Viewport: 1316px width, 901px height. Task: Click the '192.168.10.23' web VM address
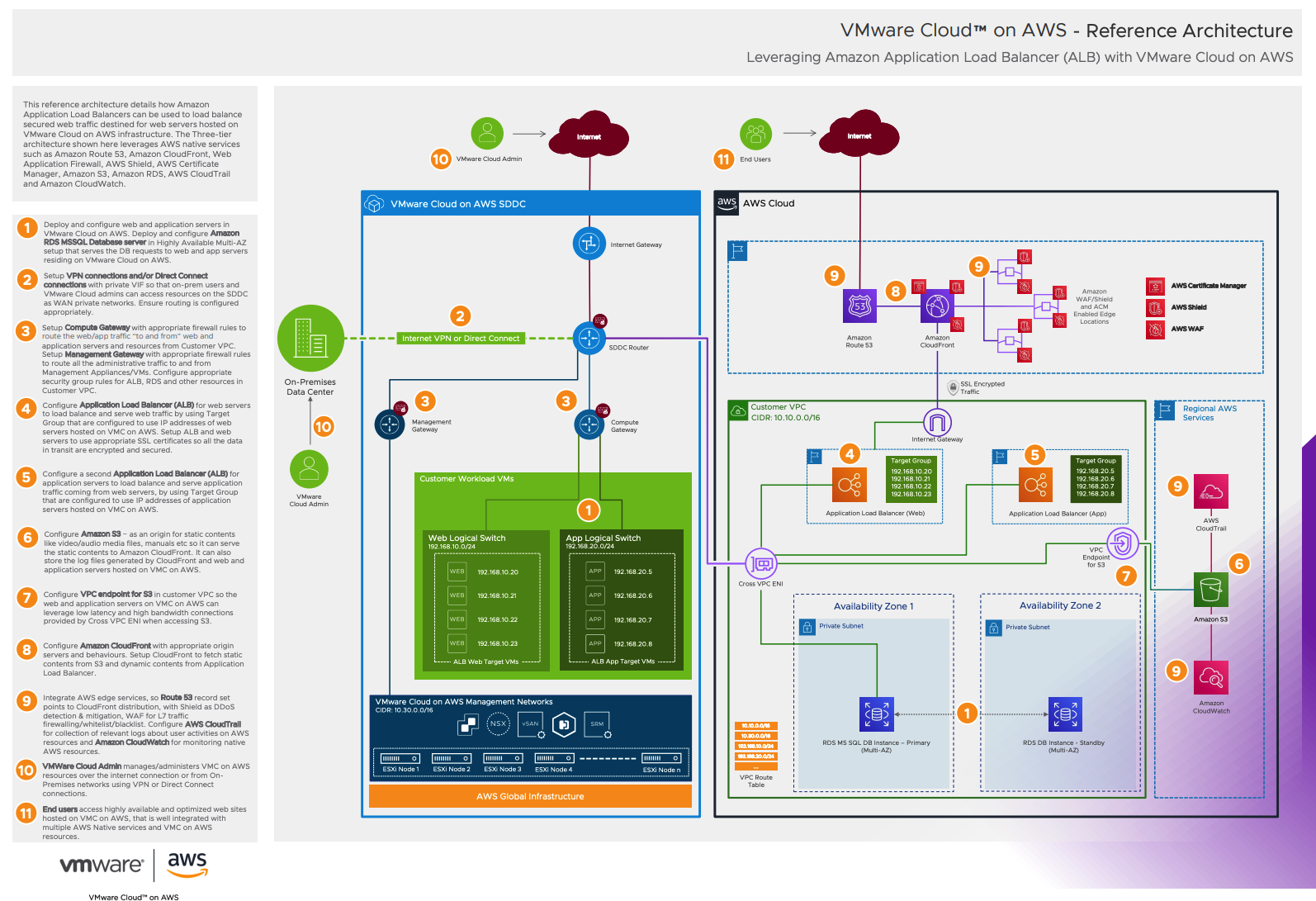[498, 643]
